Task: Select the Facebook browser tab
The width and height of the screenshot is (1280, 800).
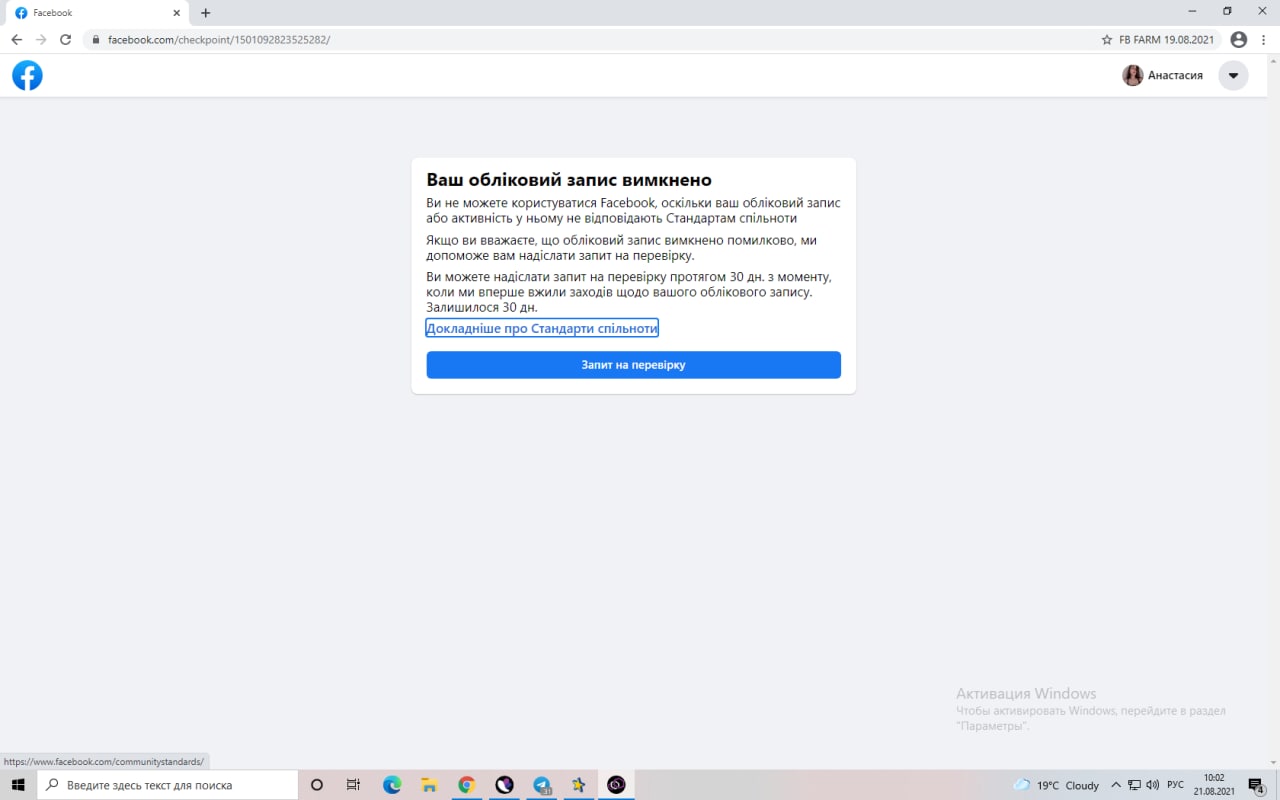Action: (x=96, y=13)
